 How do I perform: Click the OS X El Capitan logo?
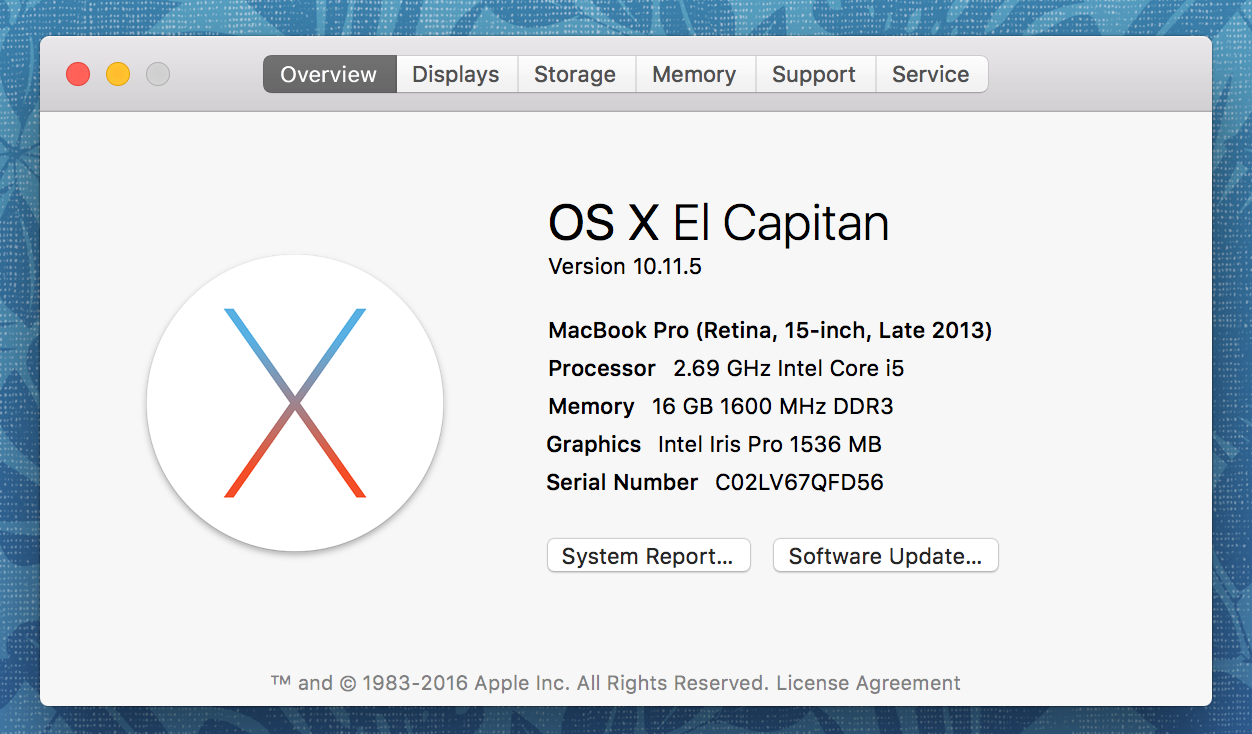[x=295, y=402]
